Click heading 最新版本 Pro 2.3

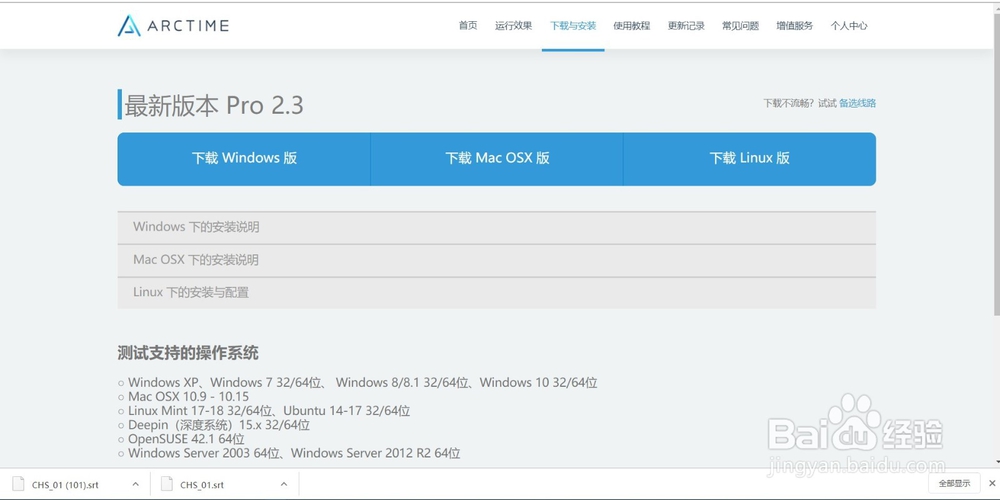coord(214,105)
